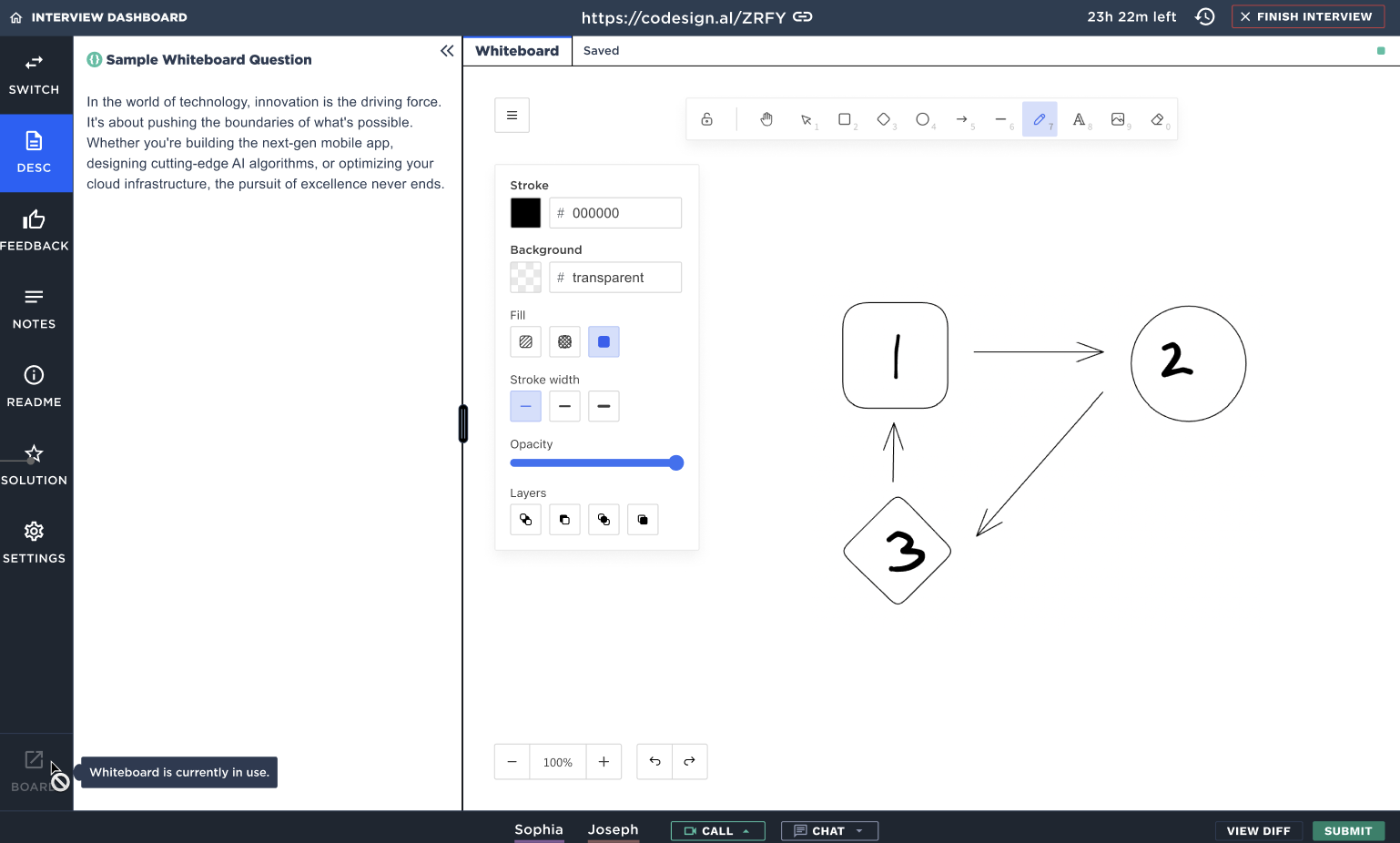Expand the Call dropdown button

coord(718,831)
